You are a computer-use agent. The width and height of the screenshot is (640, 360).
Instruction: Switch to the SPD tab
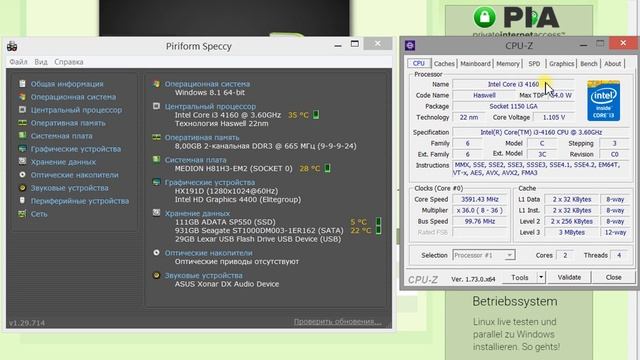point(534,64)
